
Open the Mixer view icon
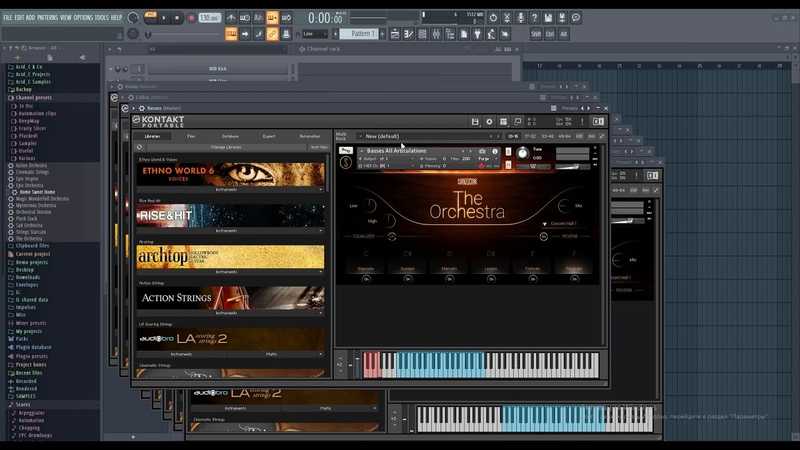[436, 34]
